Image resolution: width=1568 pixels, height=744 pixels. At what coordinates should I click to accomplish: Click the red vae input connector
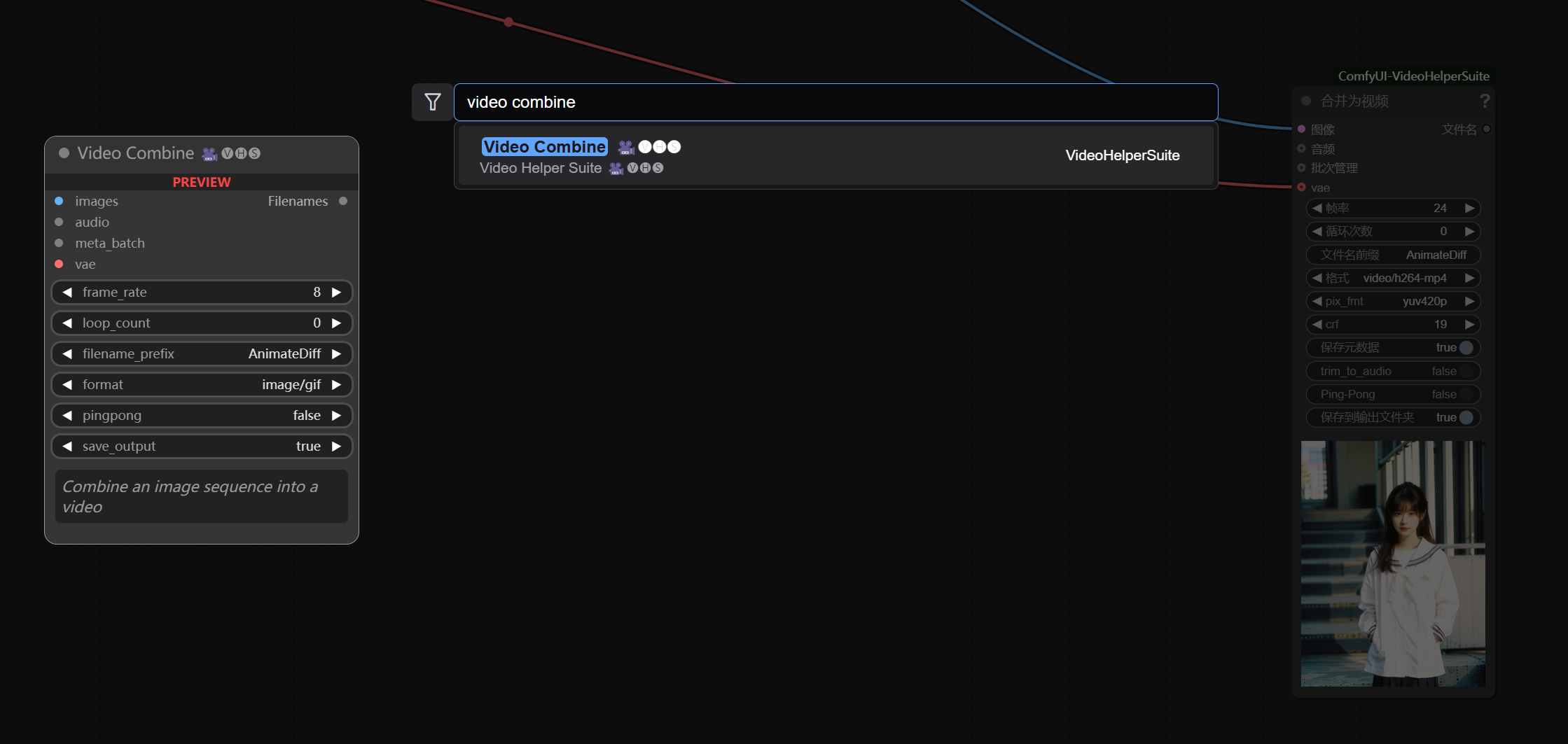point(60,265)
